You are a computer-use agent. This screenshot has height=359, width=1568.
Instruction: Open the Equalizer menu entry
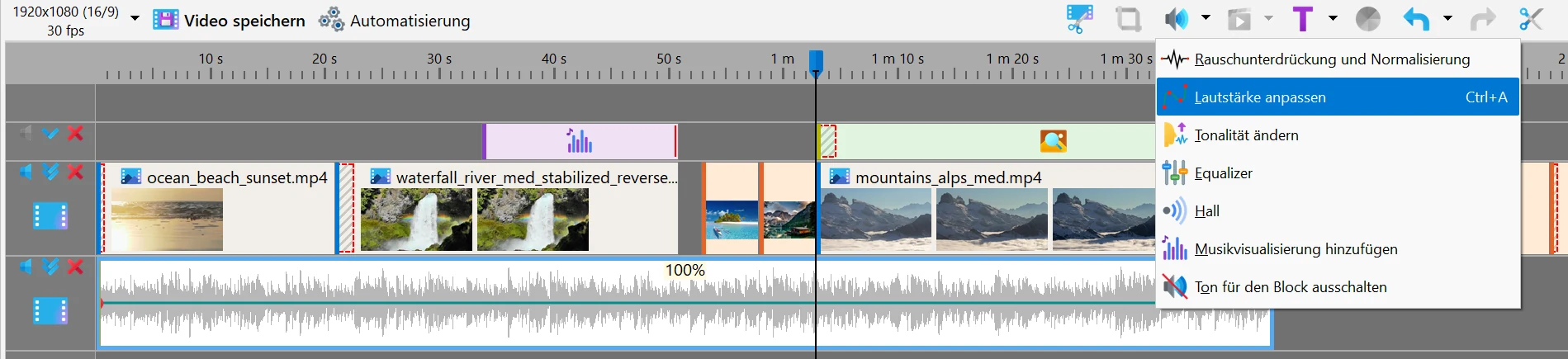(x=1338, y=172)
